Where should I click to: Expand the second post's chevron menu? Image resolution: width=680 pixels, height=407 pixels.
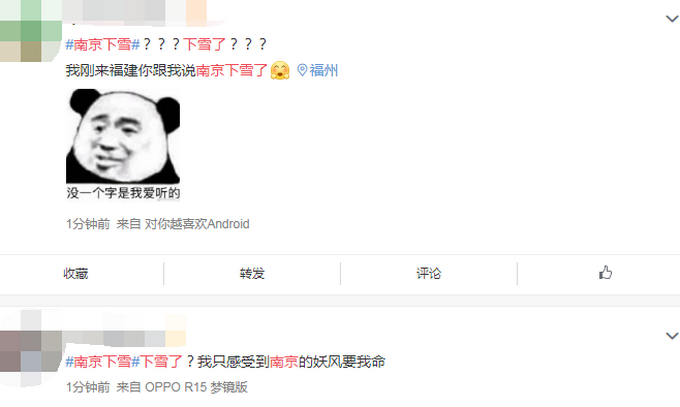pyautogui.click(x=672, y=335)
